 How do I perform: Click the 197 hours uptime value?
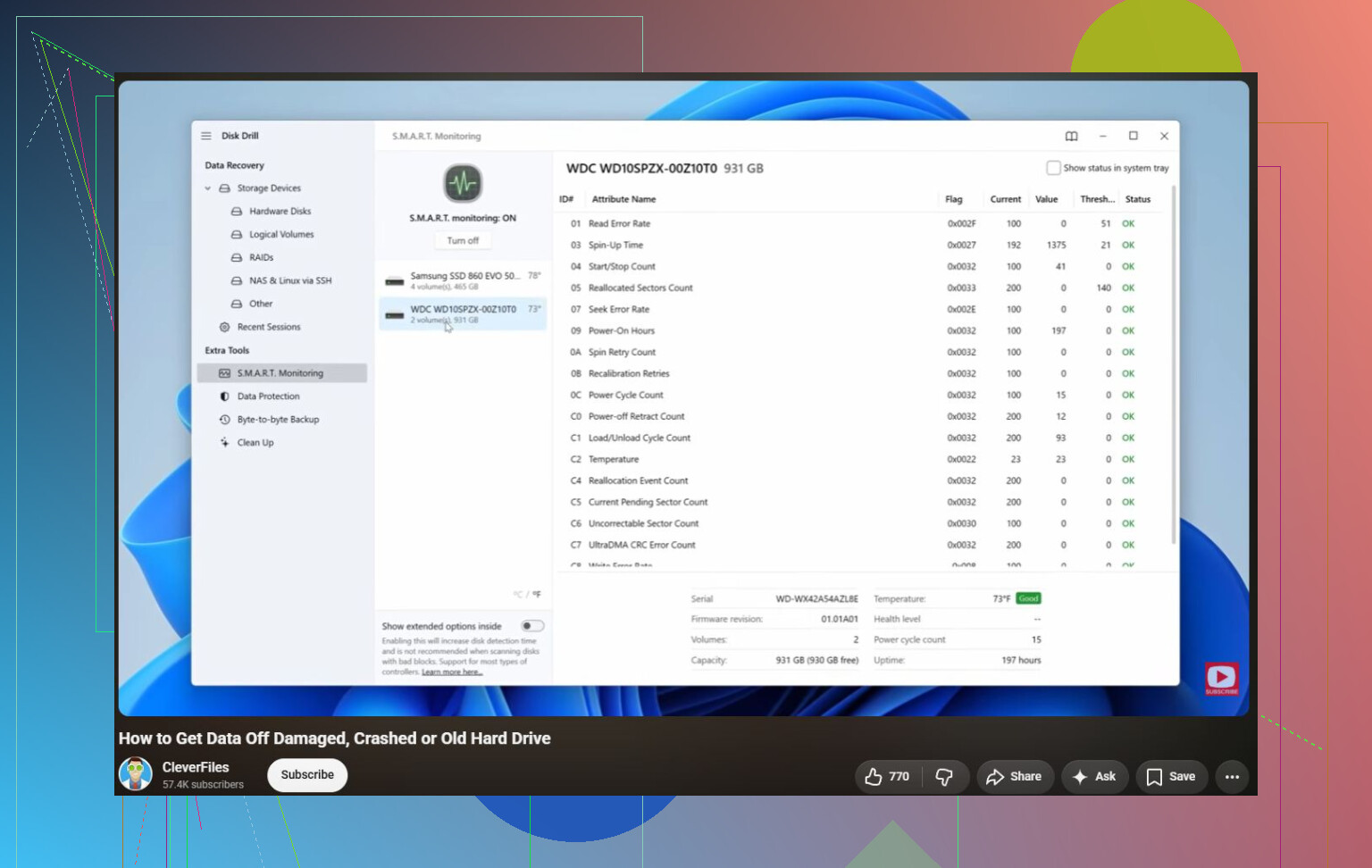tap(1021, 661)
